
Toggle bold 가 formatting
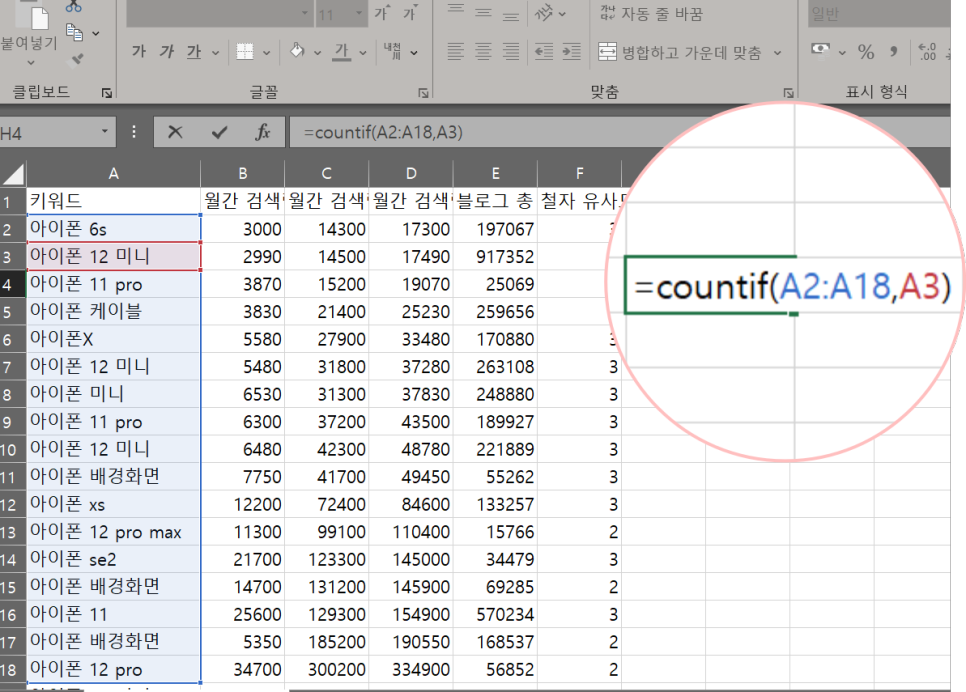(x=139, y=52)
